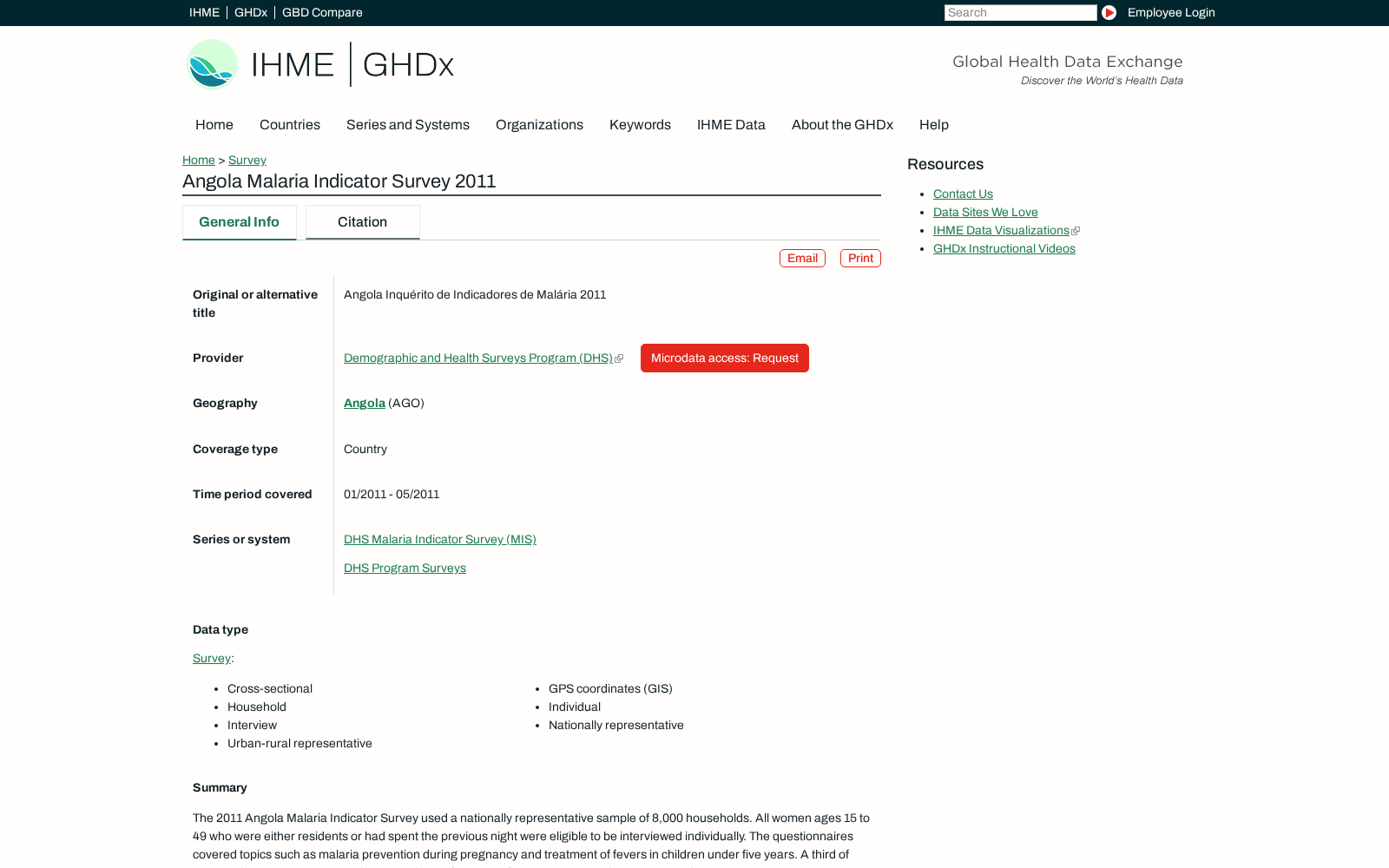1389x868 pixels.
Task: Open the IHME link in top bar
Action: 205,12
